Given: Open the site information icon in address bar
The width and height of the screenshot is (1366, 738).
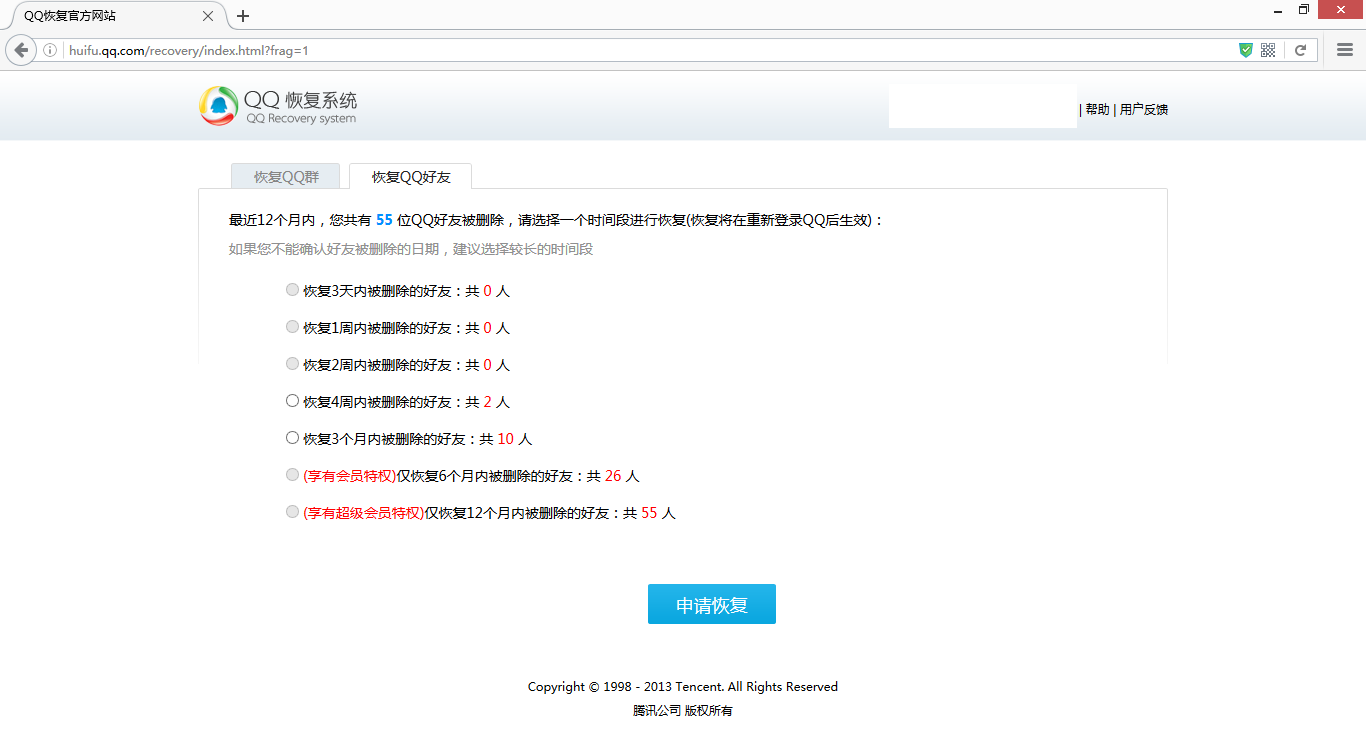Looking at the screenshot, I should (x=50, y=50).
